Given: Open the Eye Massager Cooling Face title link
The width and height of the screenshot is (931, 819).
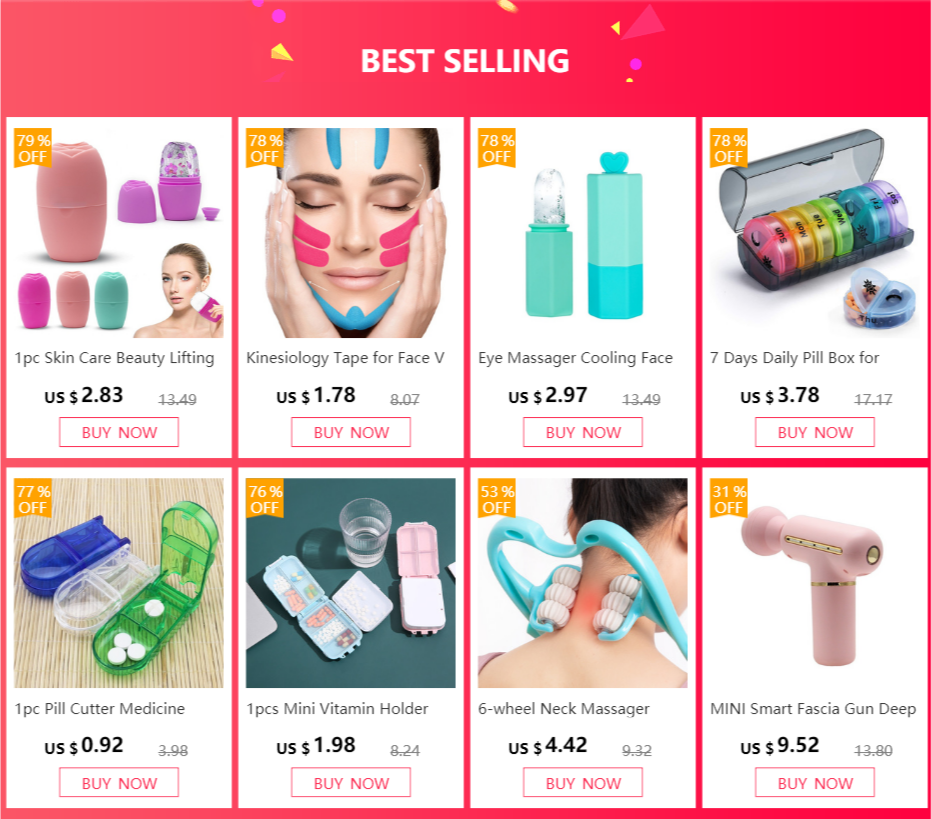Looking at the screenshot, I should 575,358.
